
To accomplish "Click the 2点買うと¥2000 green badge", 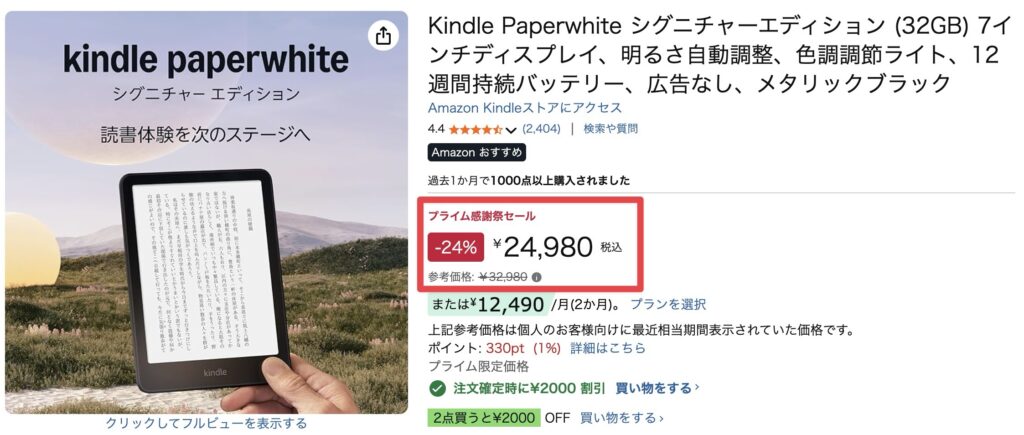I will [484, 418].
